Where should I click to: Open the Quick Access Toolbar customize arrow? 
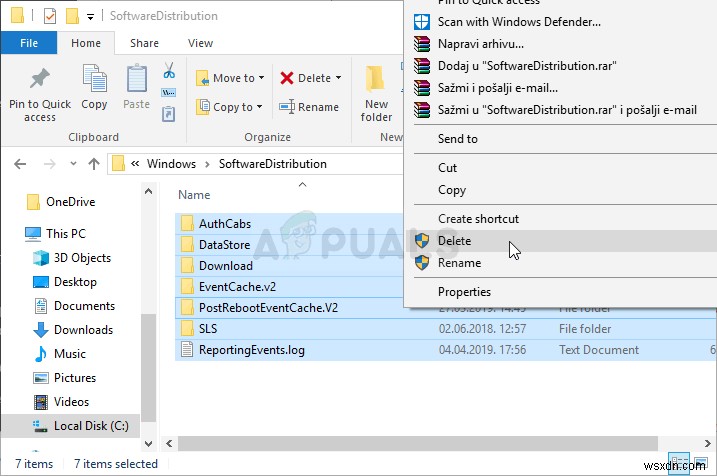(91, 17)
